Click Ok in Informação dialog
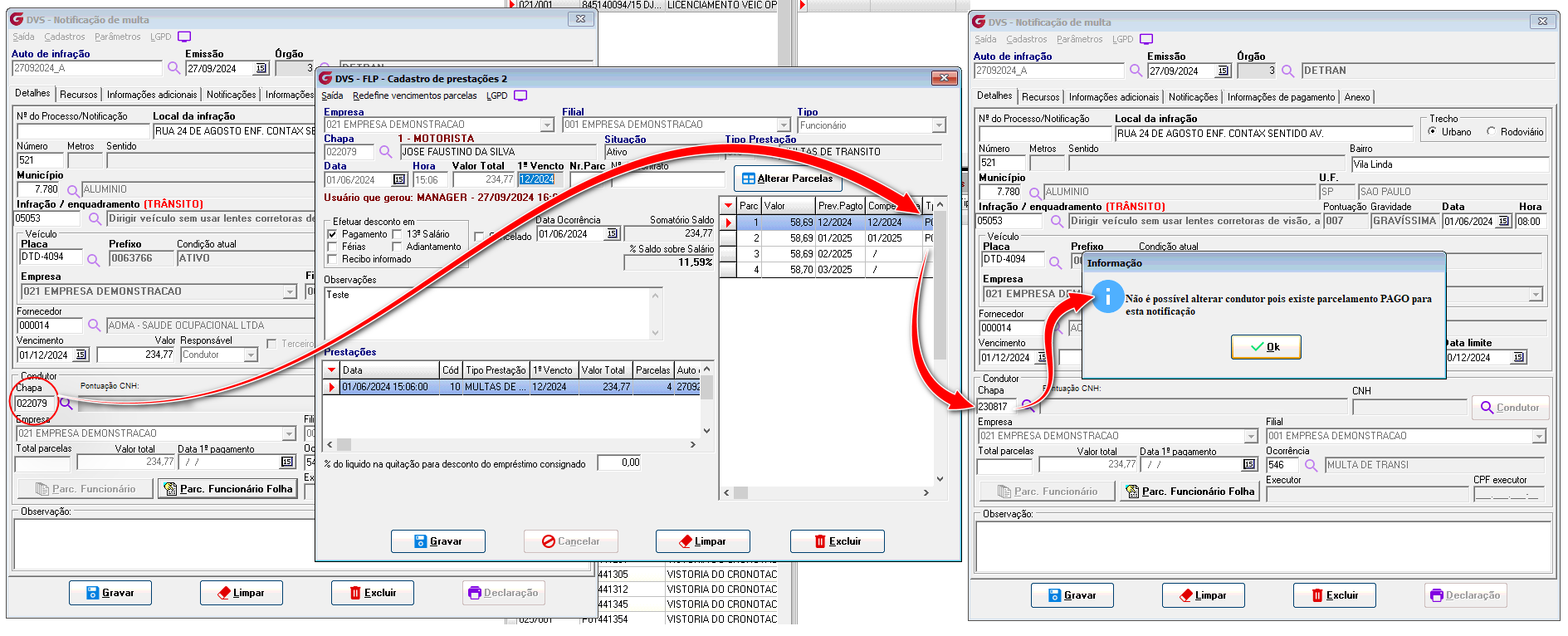The width and height of the screenshot is (1568, 636). pyautogui.click(x=1265, y=347)
